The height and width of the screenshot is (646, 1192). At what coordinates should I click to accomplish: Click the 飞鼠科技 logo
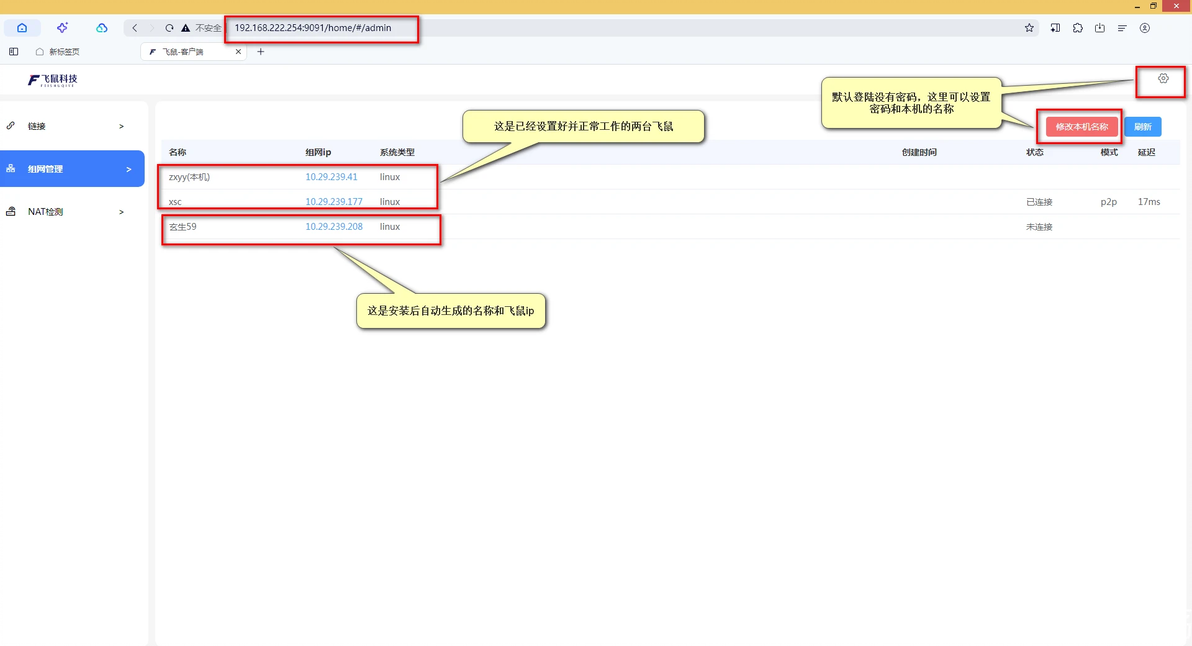coord(52,80)
